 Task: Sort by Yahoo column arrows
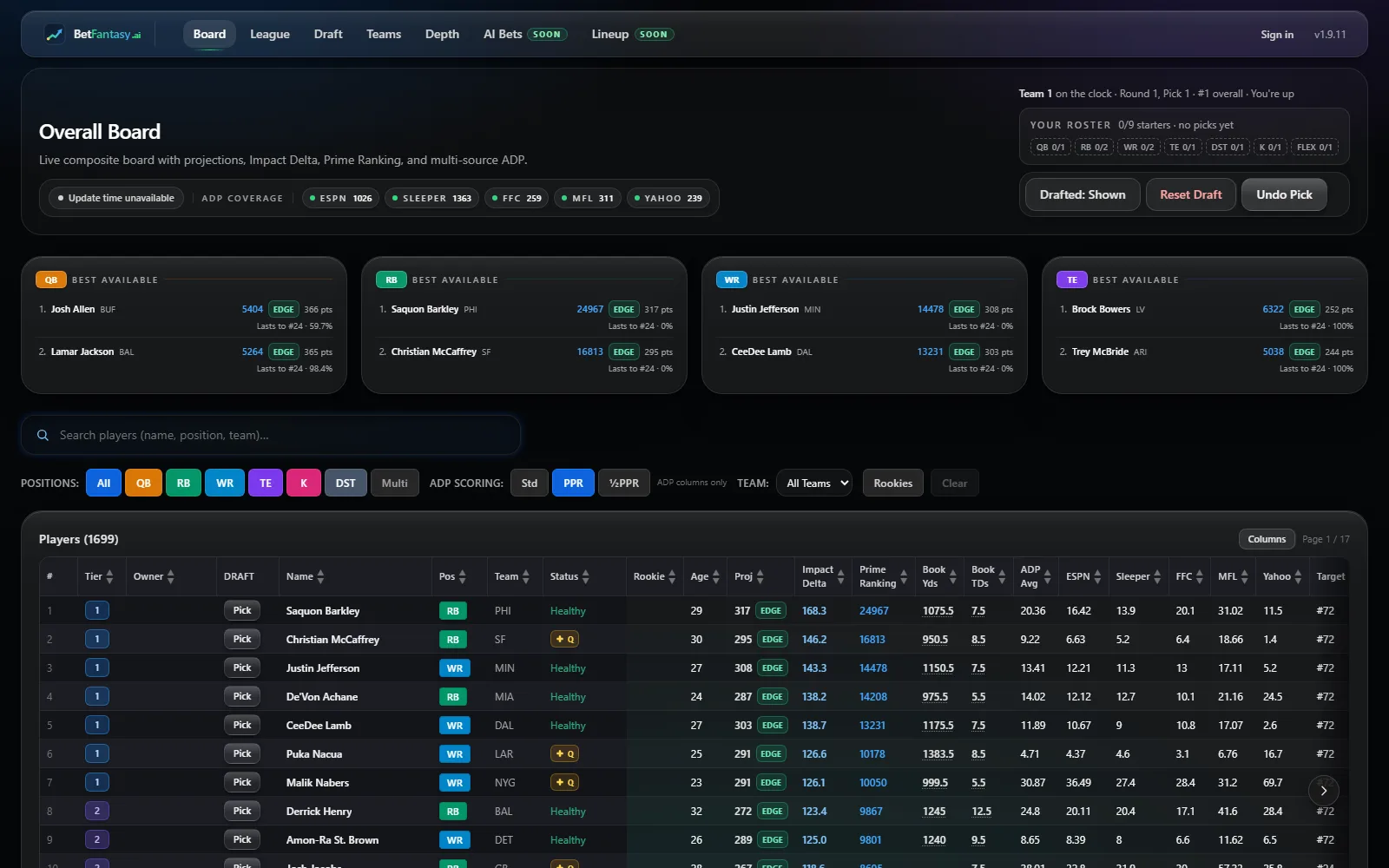coord(1298,576)
